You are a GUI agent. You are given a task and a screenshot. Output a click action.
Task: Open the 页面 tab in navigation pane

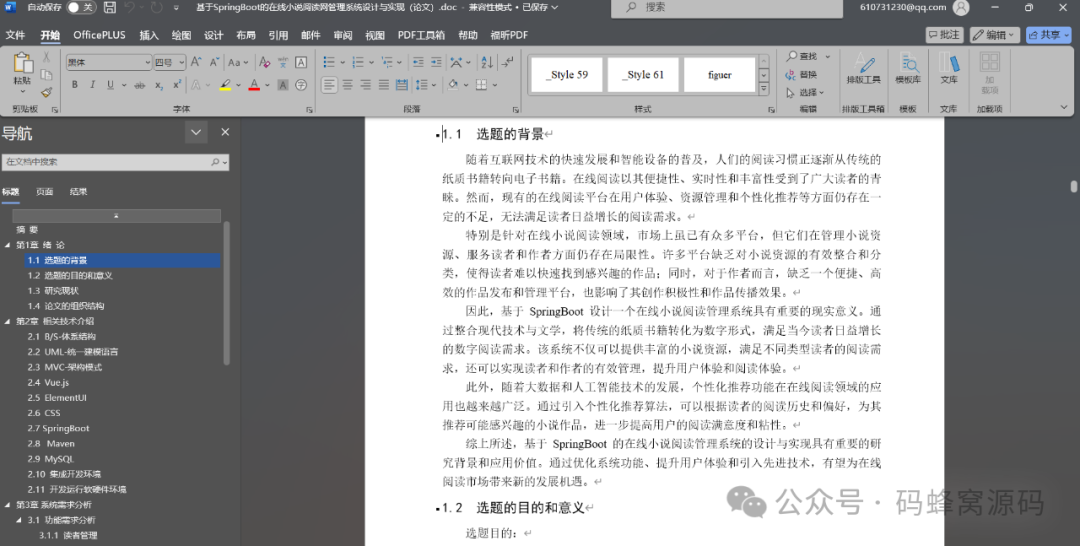click(x=45, y=191)
